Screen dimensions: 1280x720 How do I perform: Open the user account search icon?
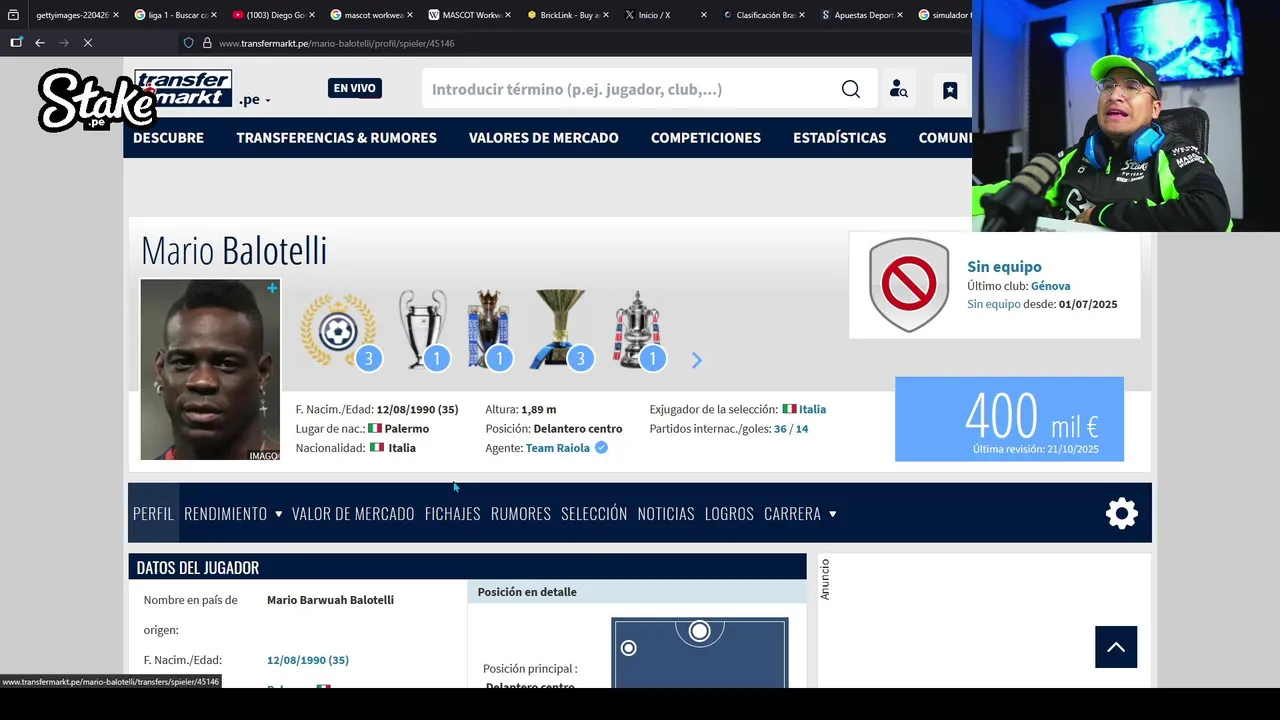coord(898,89)
